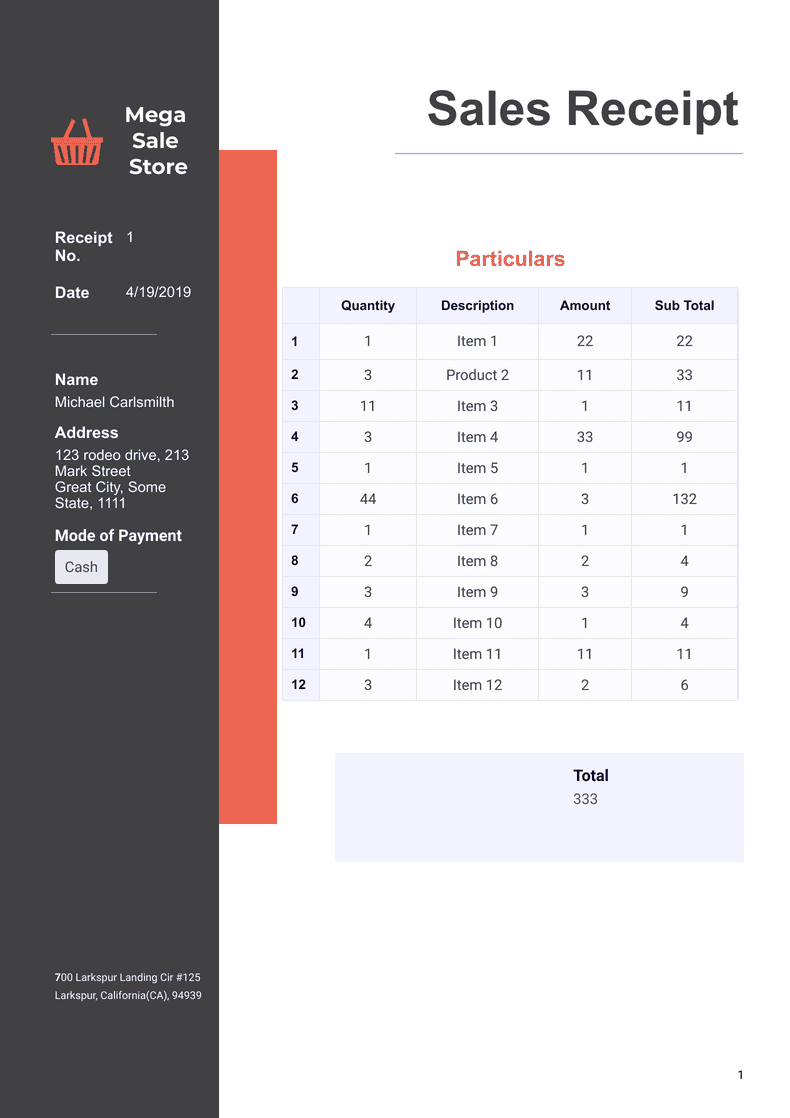Click the Amount column header
This screenshot has width=790, height=1118.
click(585, 306)
